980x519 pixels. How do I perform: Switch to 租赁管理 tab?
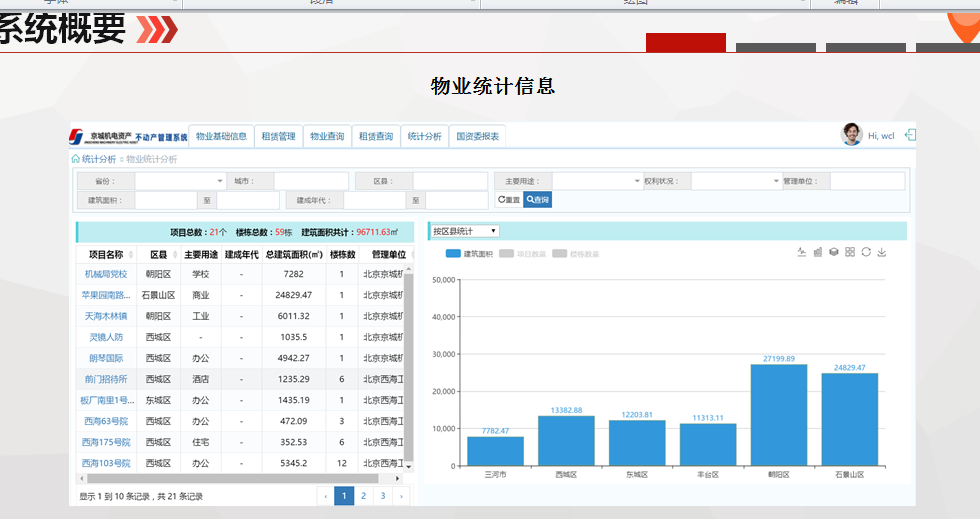pyautogui.click(x=278, y=136)
